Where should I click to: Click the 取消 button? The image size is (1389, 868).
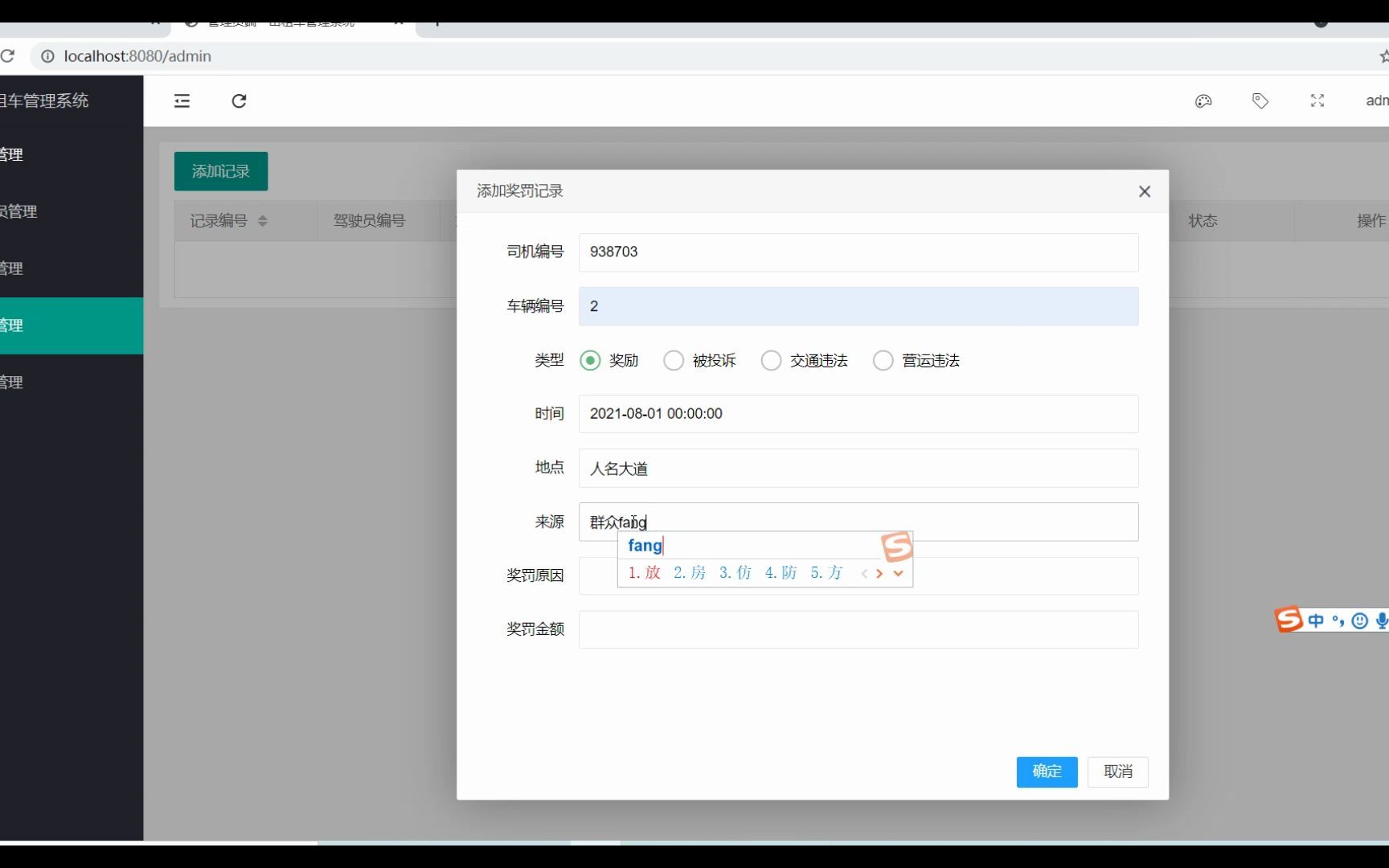pos(1118,772)
